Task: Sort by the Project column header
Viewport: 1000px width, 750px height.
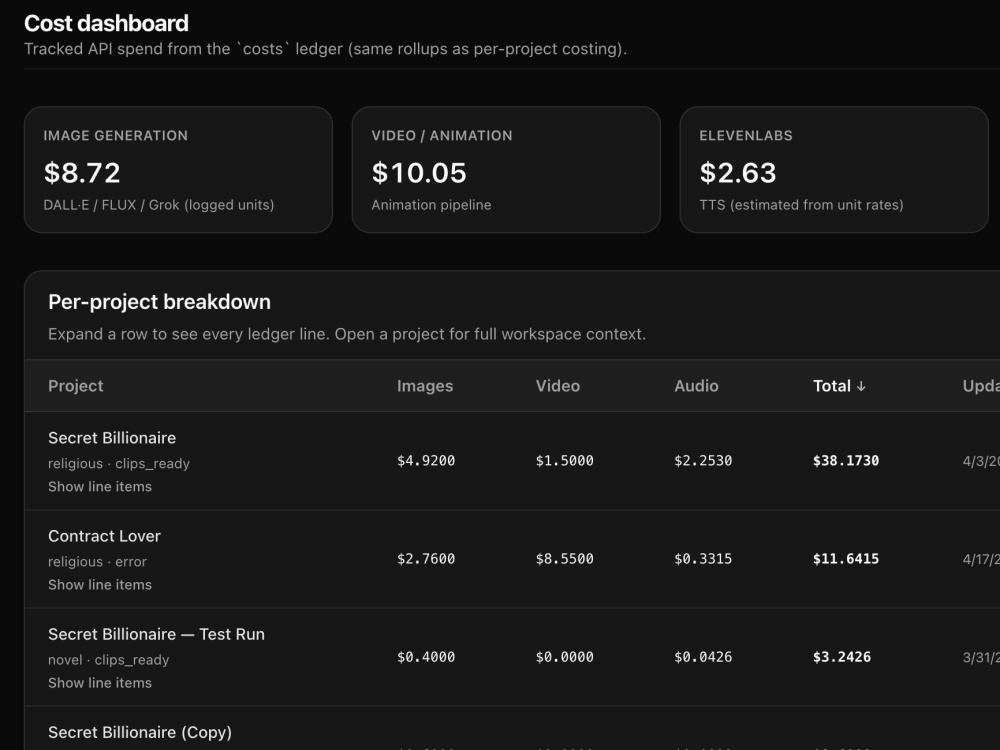Action: click(x=76, y=386)
